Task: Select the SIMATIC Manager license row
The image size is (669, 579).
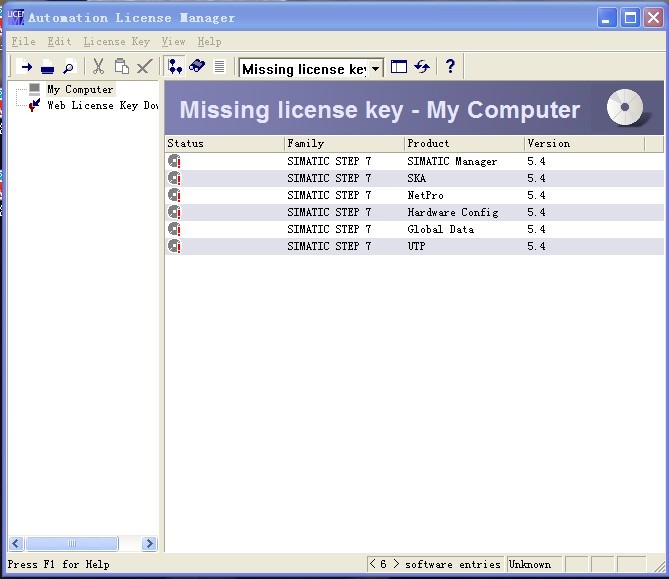Action: pos(414,161)
